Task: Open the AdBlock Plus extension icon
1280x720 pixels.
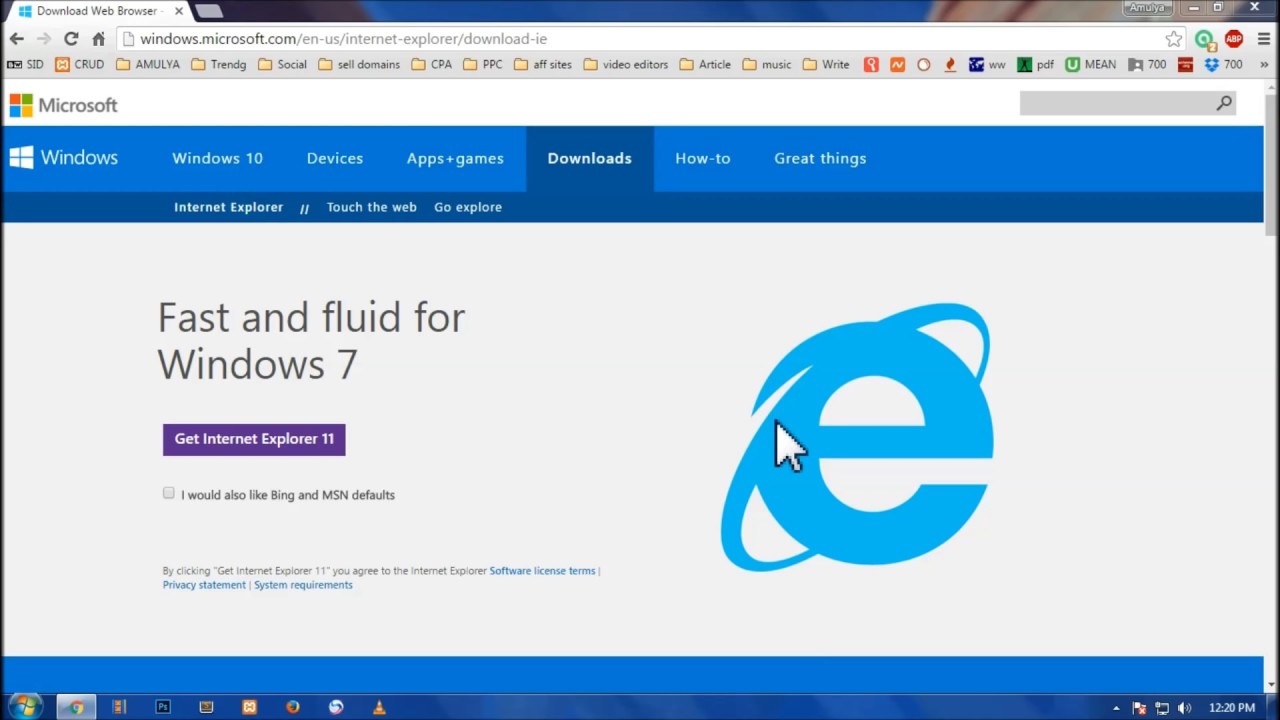Action: point(1233,39)
